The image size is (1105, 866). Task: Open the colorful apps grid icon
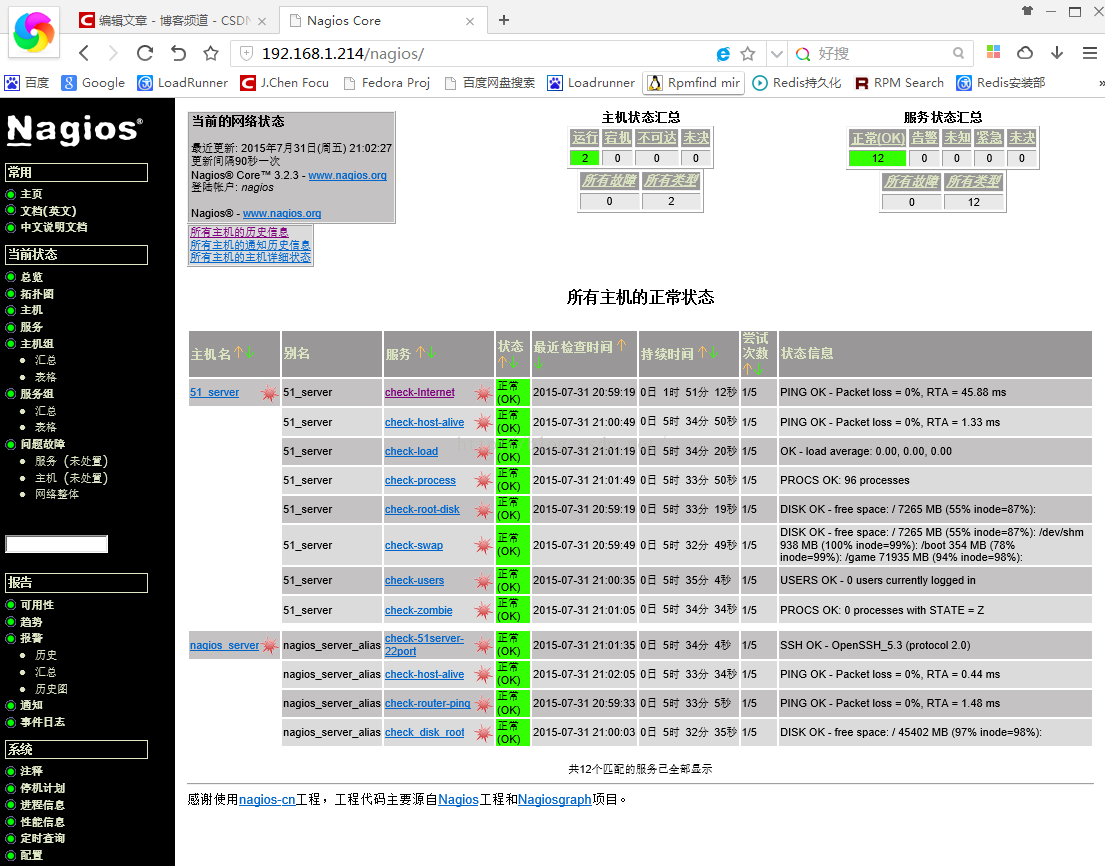(994, 52)
